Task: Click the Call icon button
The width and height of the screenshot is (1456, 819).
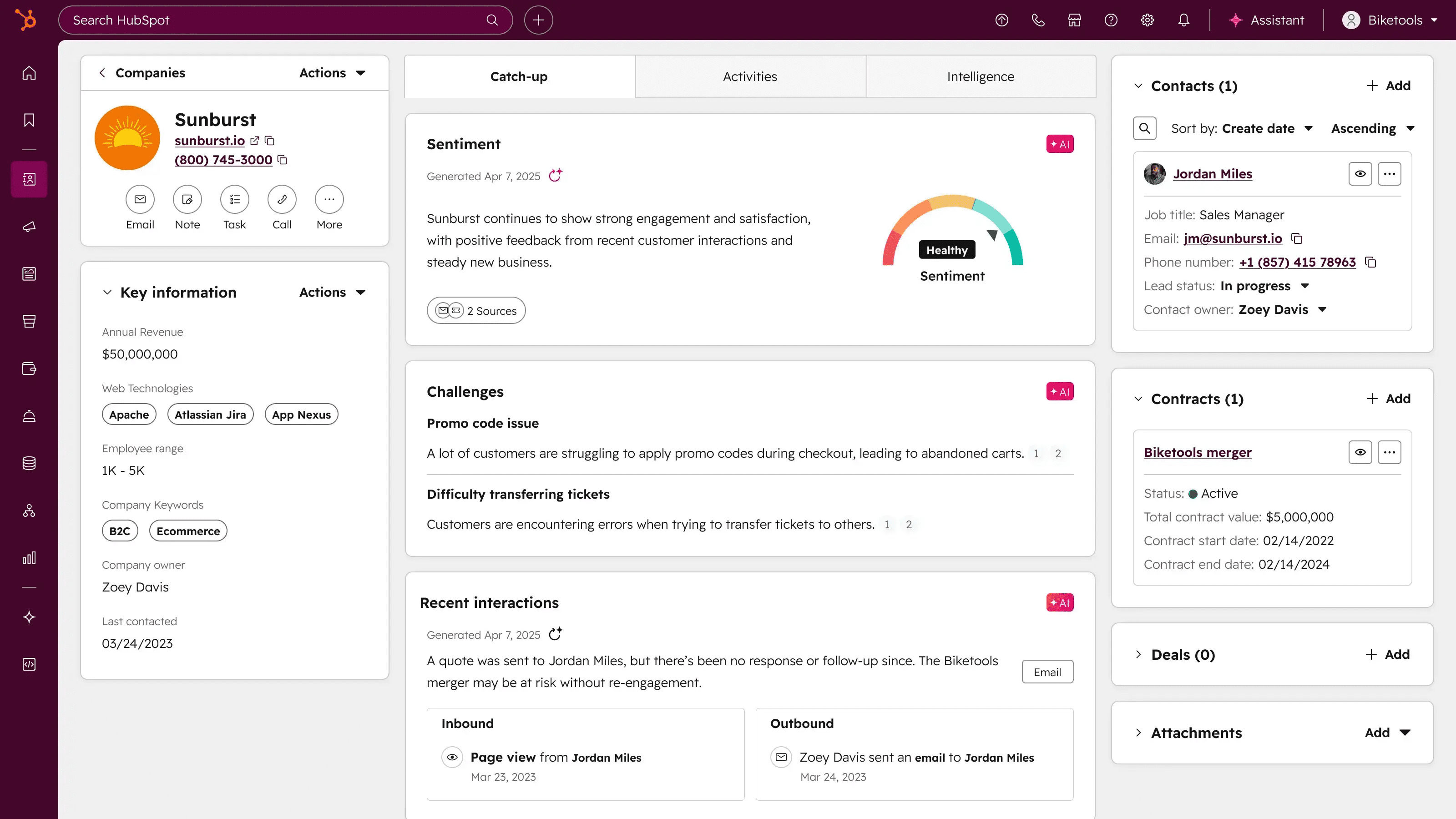Action: (282, 199)
